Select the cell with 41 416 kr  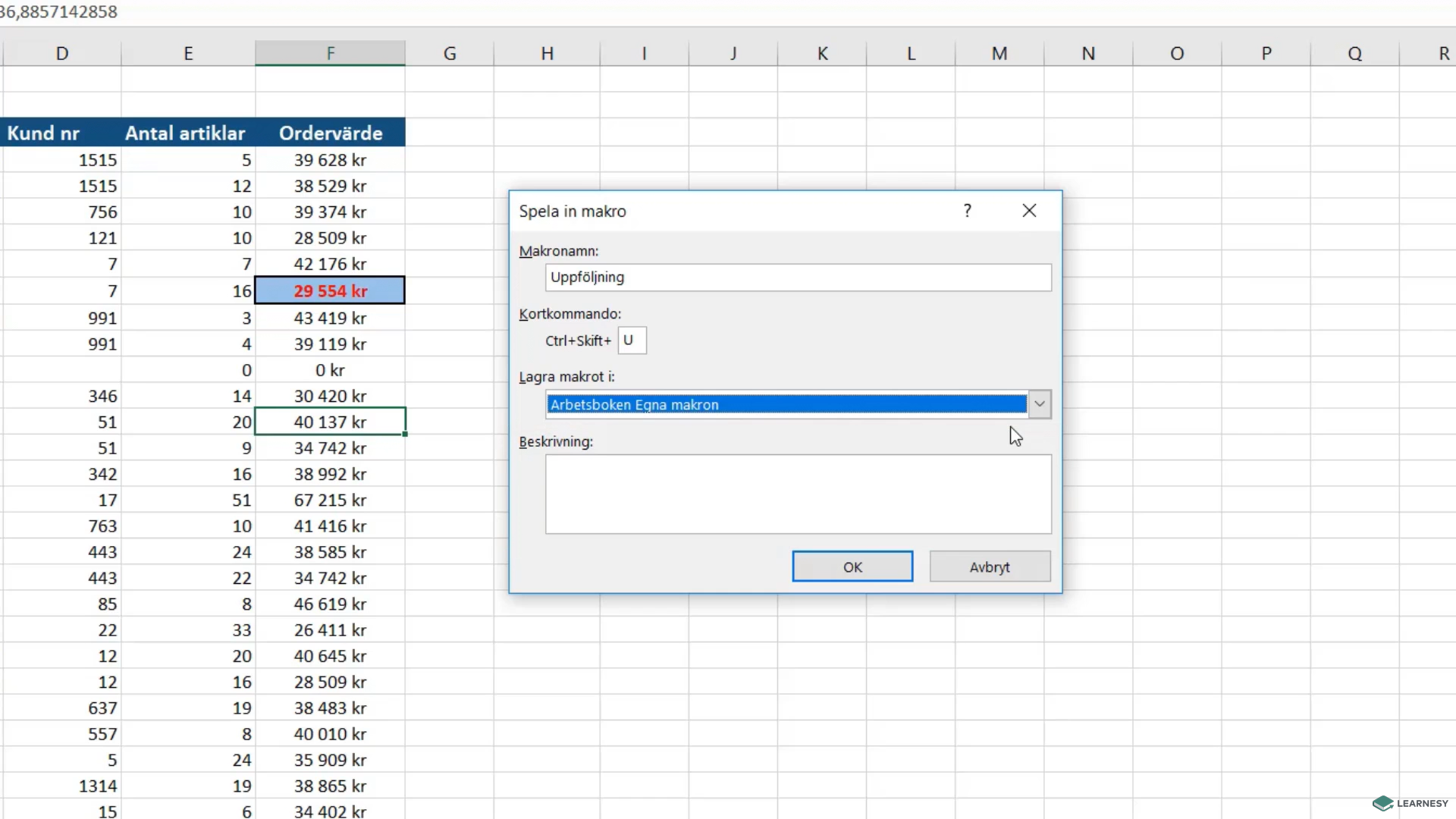pos(330,526)
